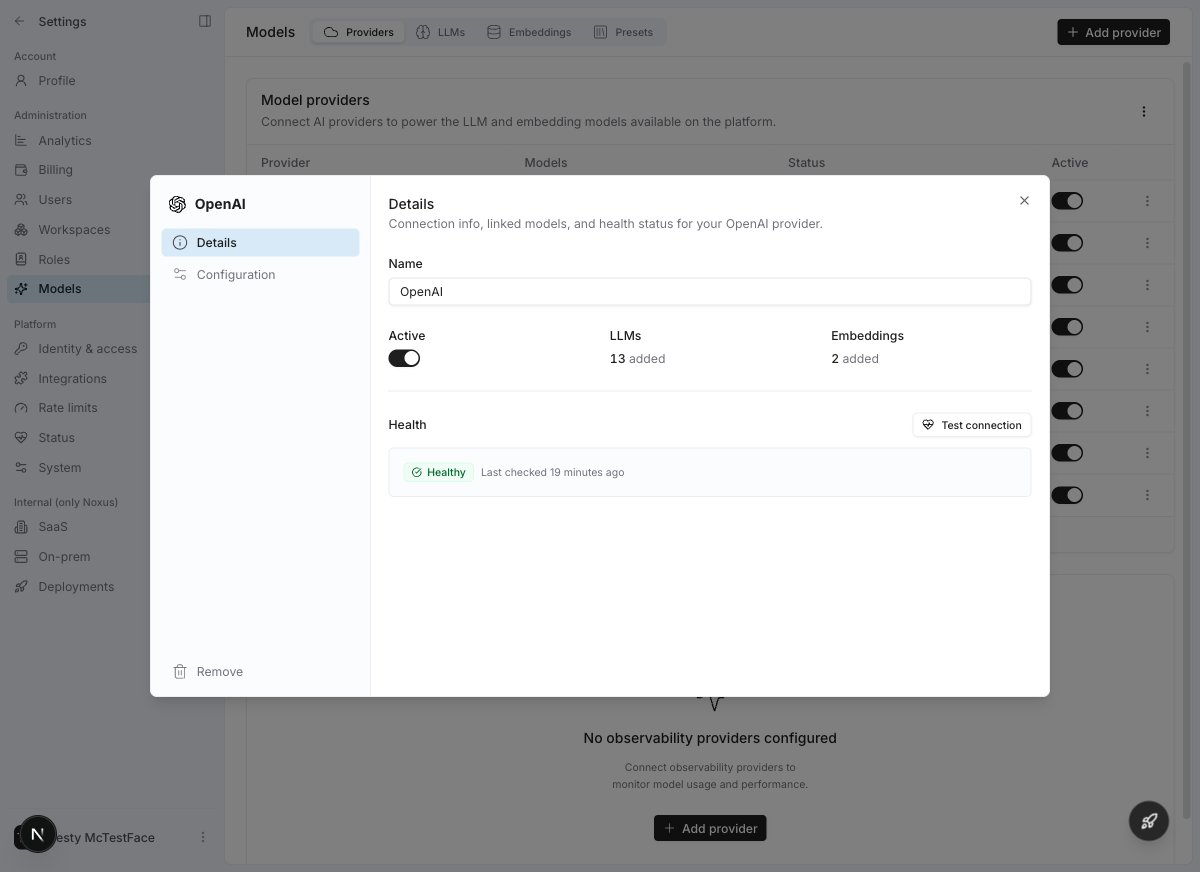
Task: Open Users via its people icon
Action: [x=21, y=200]
